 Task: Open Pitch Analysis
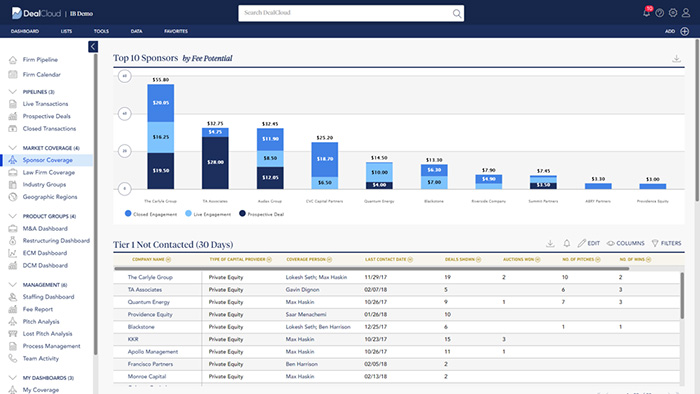[41, 322]
